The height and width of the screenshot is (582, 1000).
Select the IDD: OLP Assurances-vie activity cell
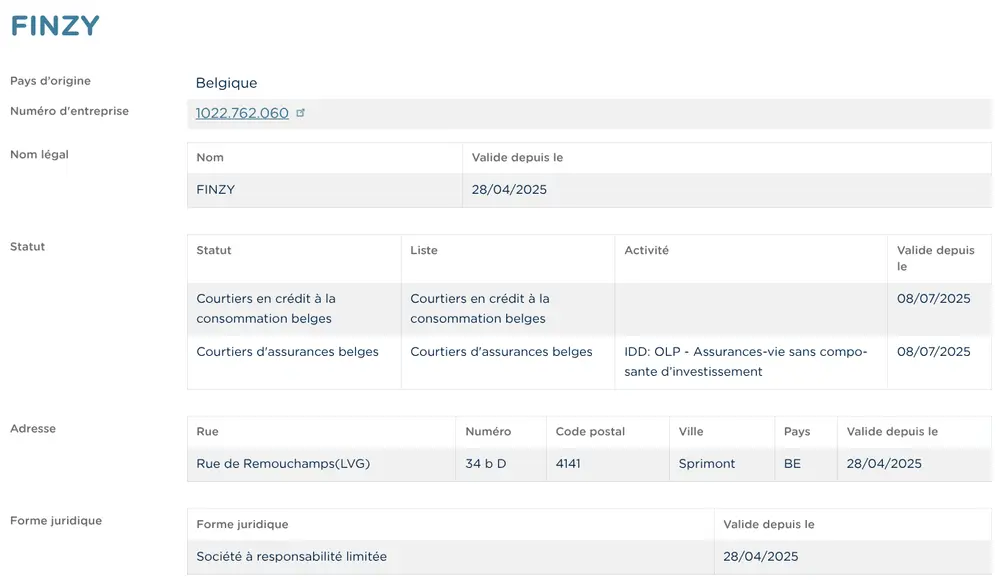point(745,362)
